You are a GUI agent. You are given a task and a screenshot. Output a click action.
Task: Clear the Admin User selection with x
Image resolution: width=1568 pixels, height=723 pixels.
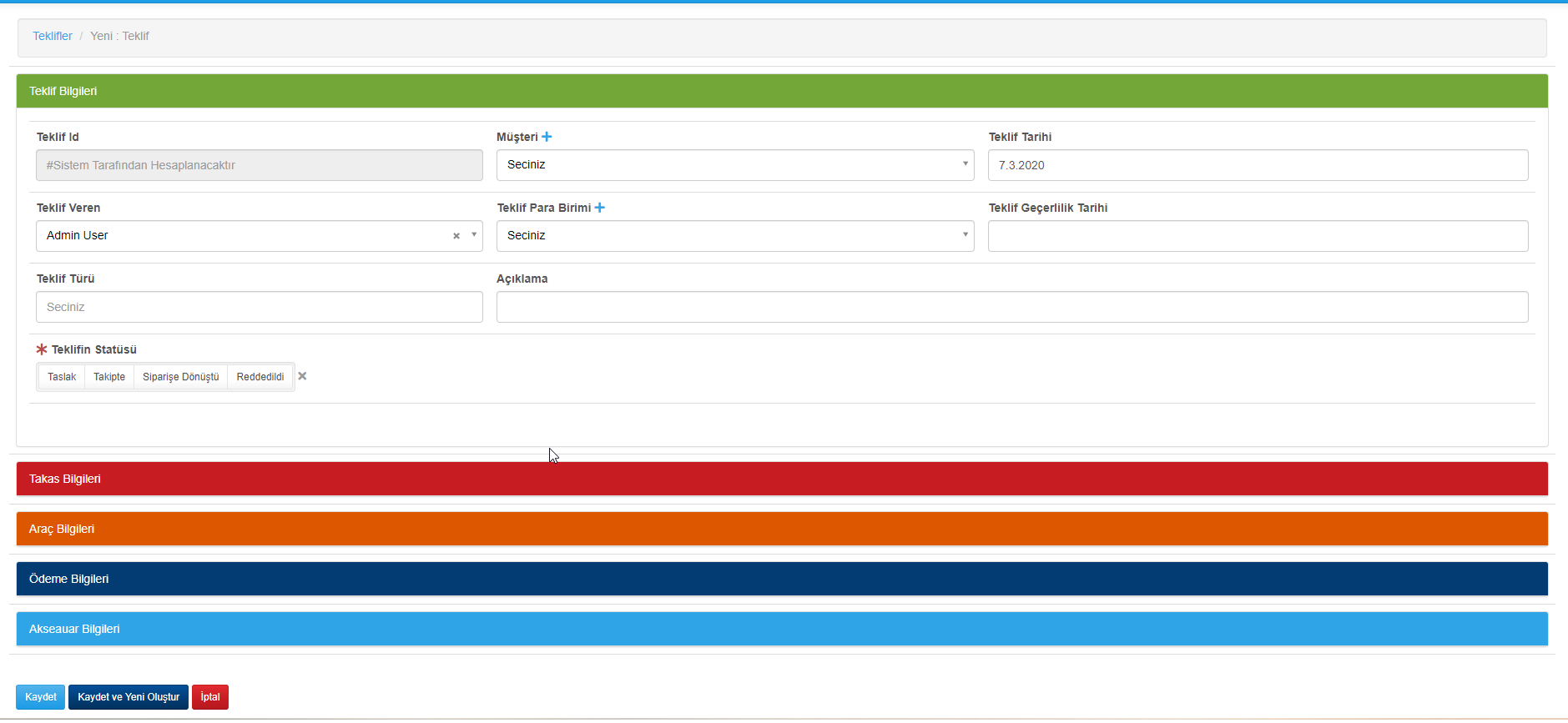point(456,236)
